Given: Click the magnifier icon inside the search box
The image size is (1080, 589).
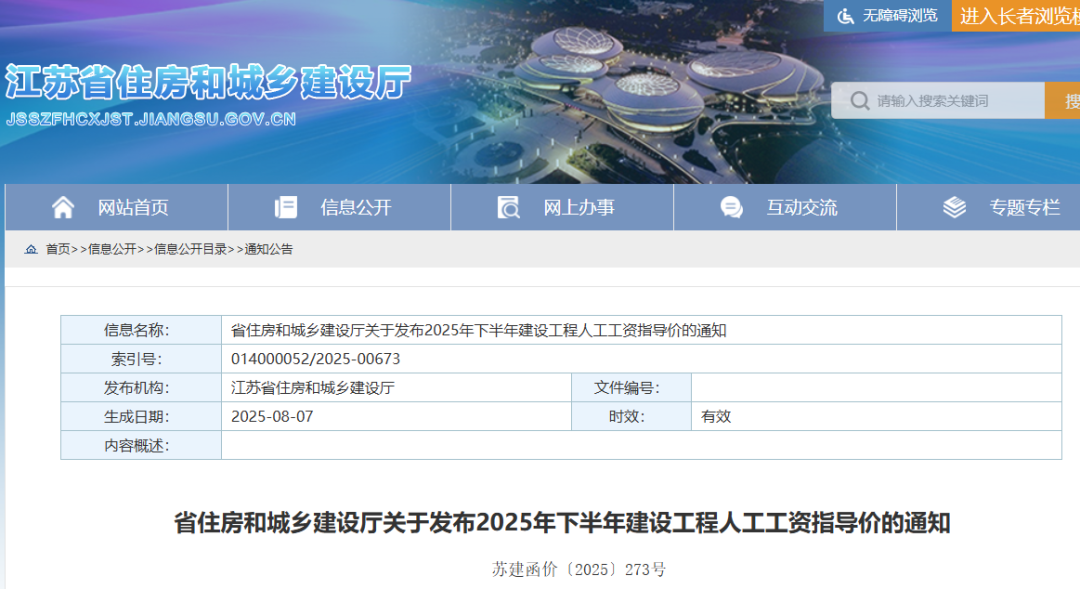Looking at the screenshot, I should tap(860, 100).
